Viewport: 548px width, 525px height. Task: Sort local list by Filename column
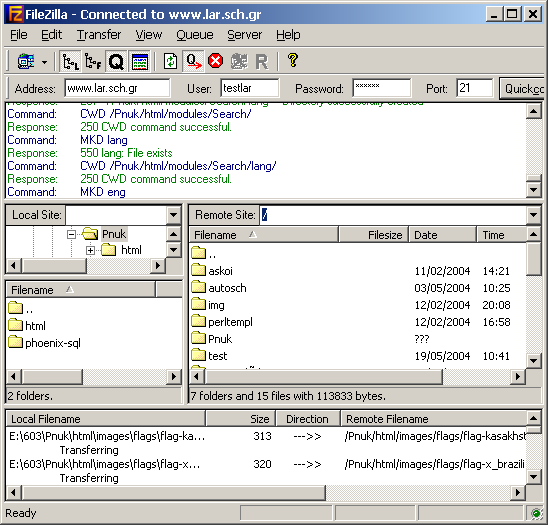tap(81, 290)
